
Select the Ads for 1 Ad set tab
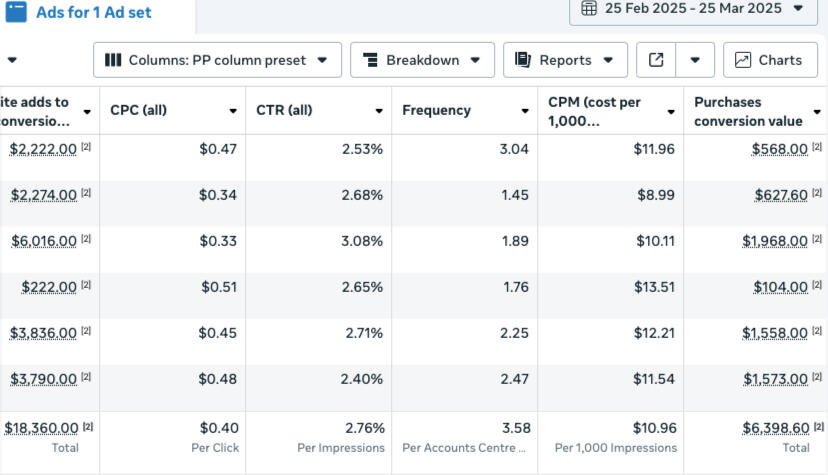(x=93, y=12)
